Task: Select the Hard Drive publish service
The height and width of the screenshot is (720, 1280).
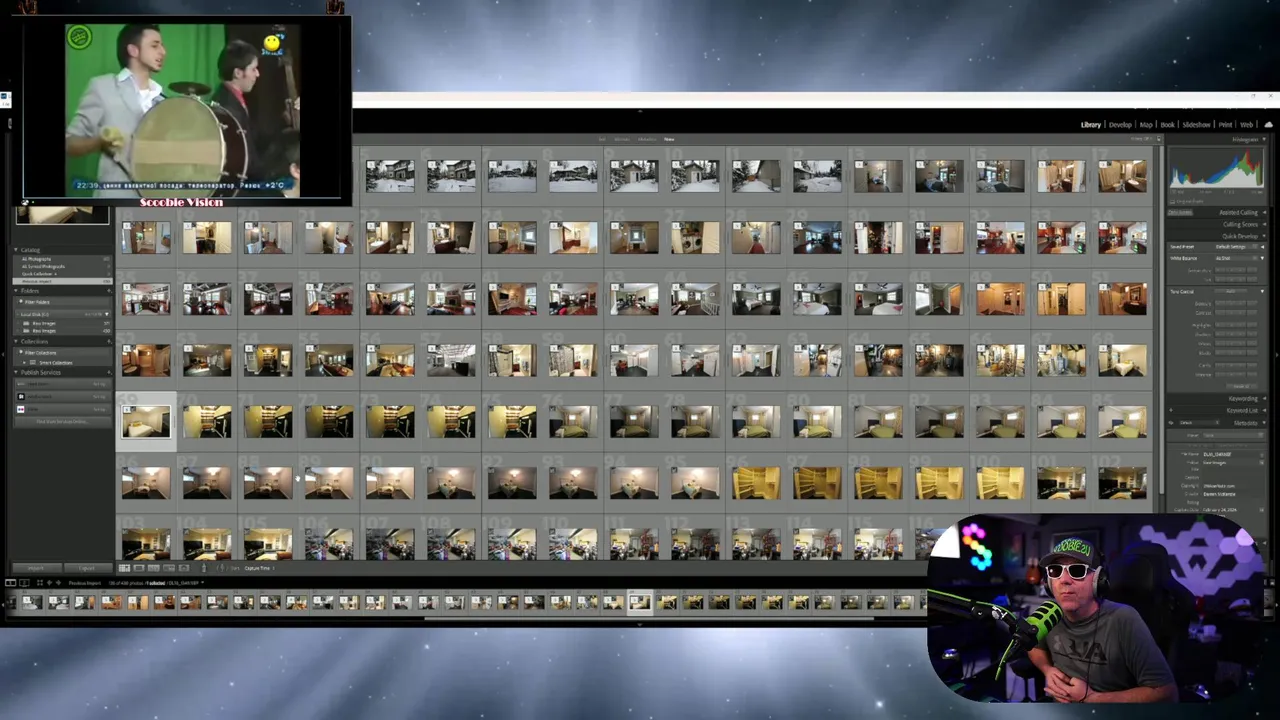Action: [63, 384]
